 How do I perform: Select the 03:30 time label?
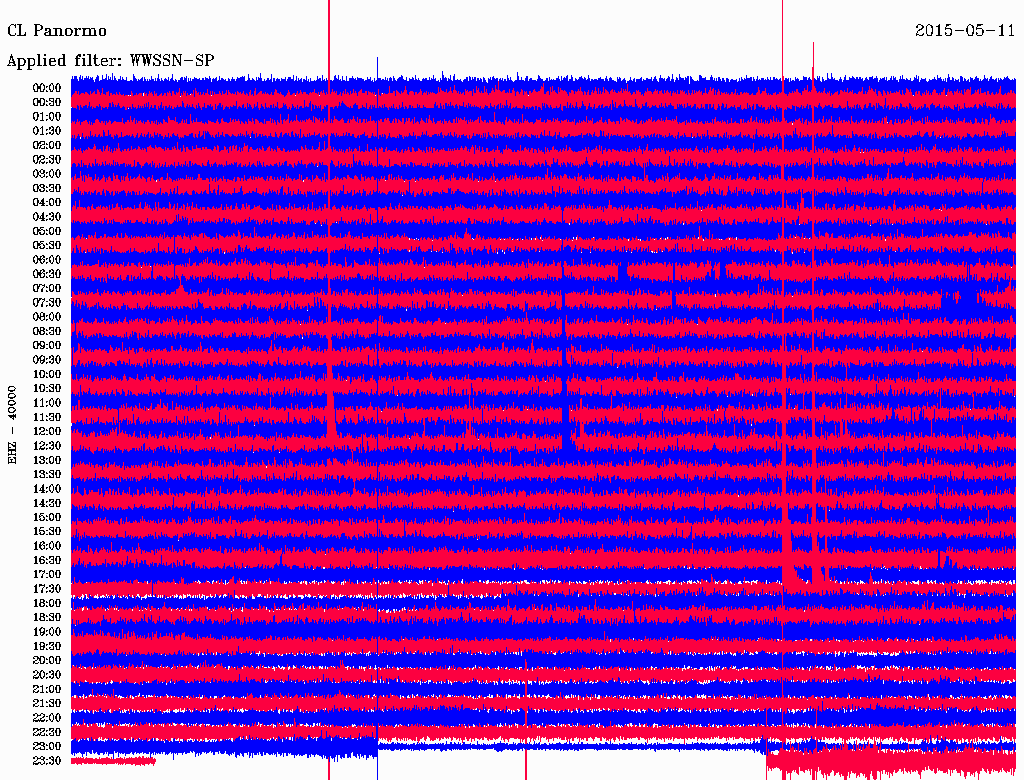tap(47, 188)
